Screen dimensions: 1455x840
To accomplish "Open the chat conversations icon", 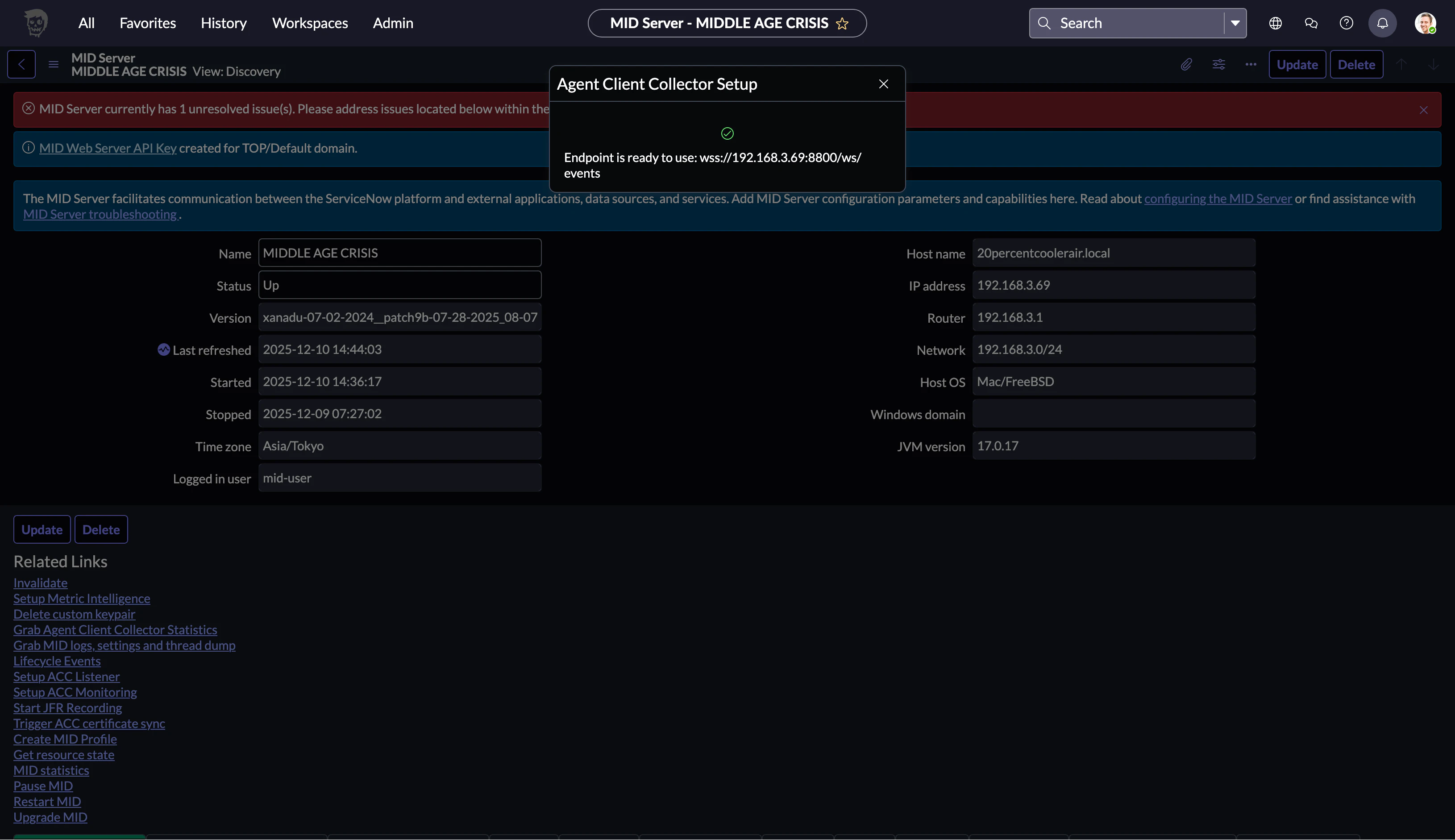I will click(x=1311, y=23).
